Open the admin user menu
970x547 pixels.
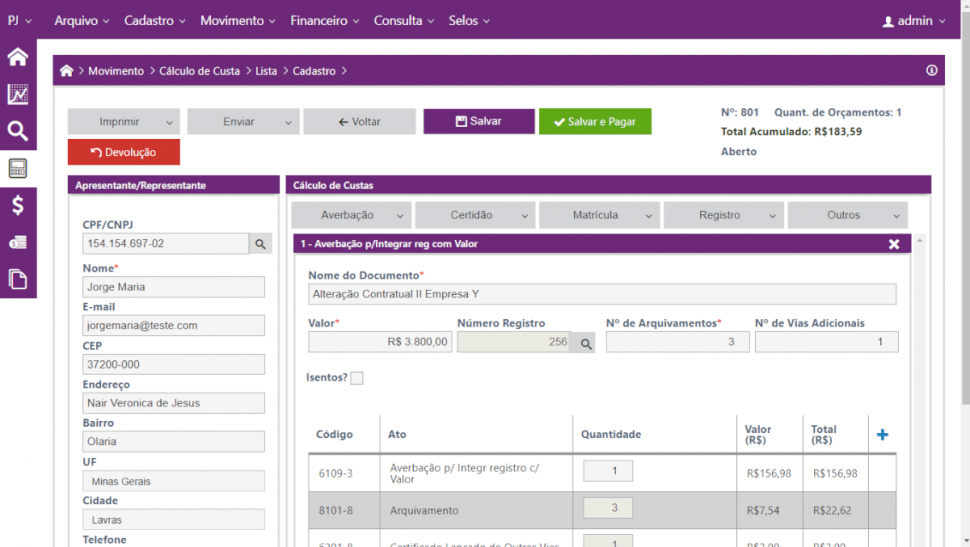pos(913,21)
